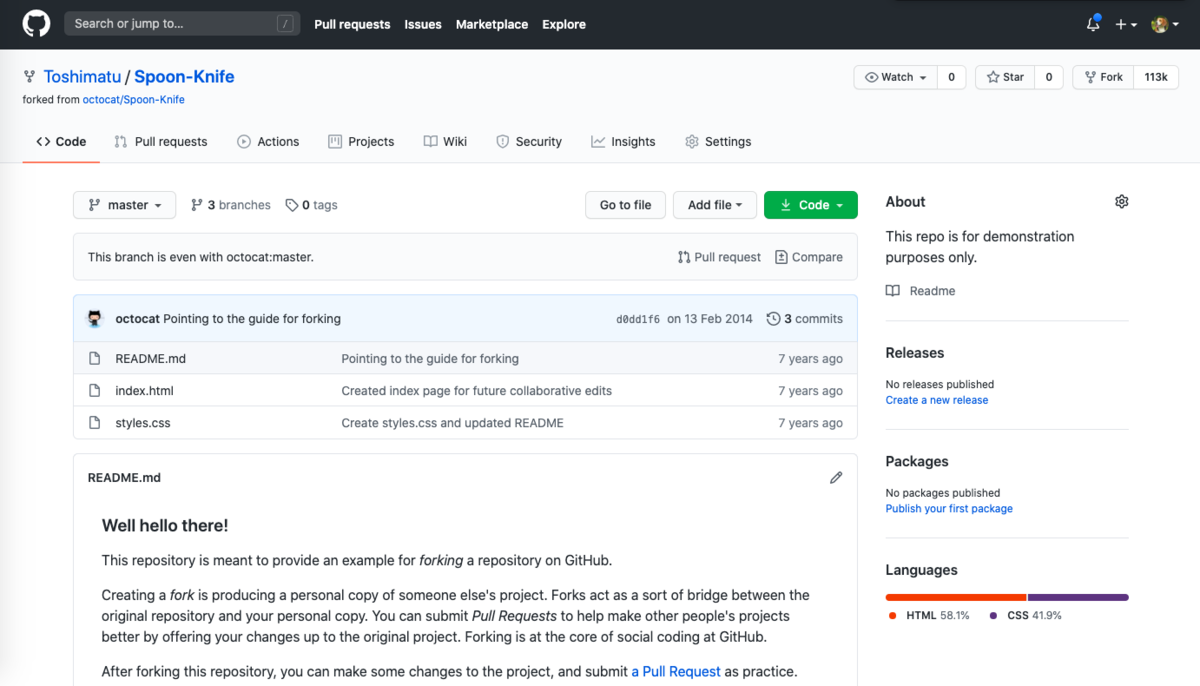
Task: Open the index.html file
Action: [144, 391]
